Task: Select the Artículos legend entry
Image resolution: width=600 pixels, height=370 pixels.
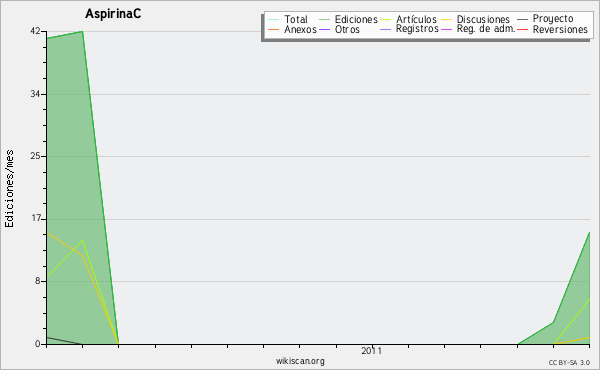Action: (409, 19)
